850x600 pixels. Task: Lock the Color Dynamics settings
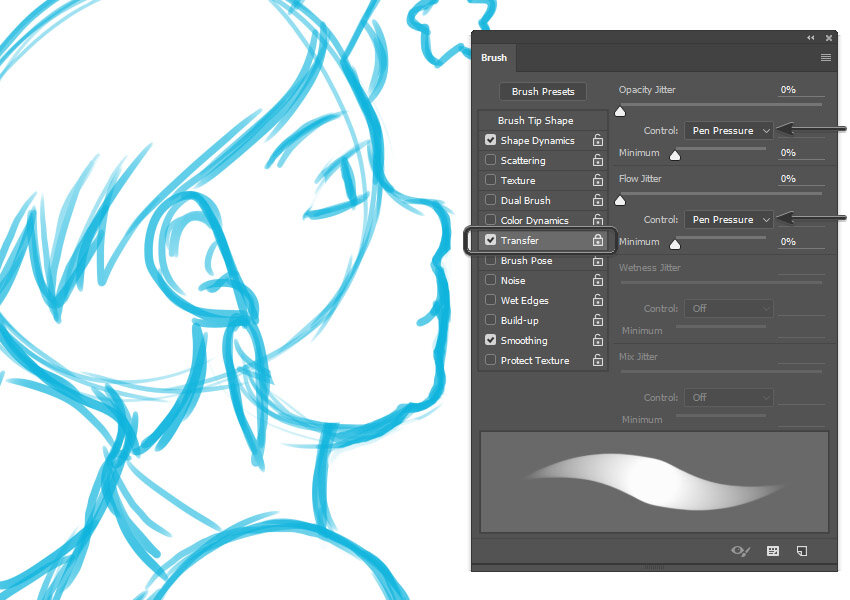pos(597,220)
